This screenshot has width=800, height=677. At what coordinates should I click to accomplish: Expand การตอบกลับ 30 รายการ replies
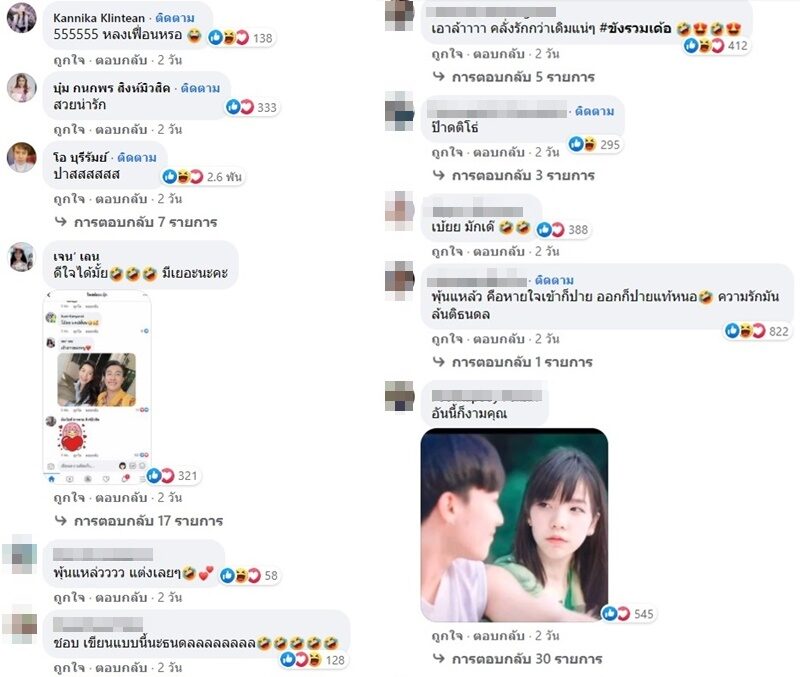click(x=518, y=659)
